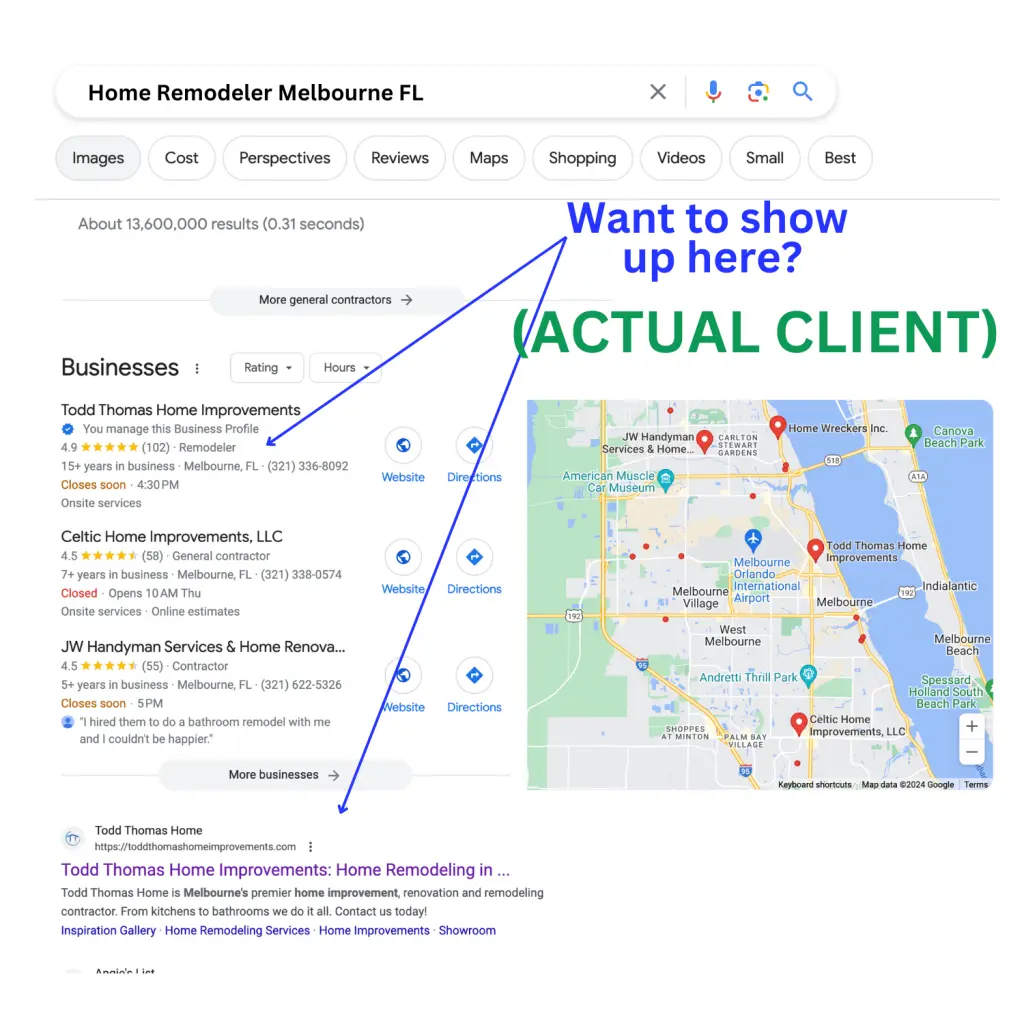Select the Images filter chip
1024x1024 pixels.
pos(98,158)
